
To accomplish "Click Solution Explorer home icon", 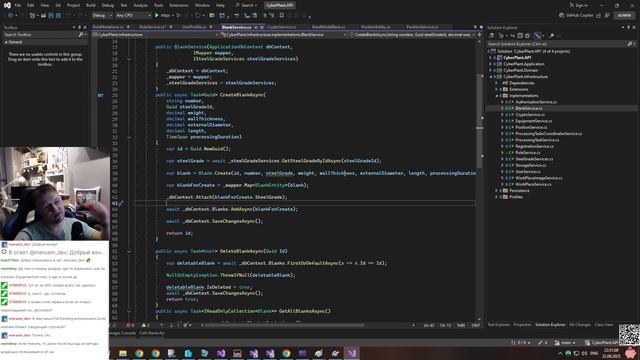I will coord(491,36).
